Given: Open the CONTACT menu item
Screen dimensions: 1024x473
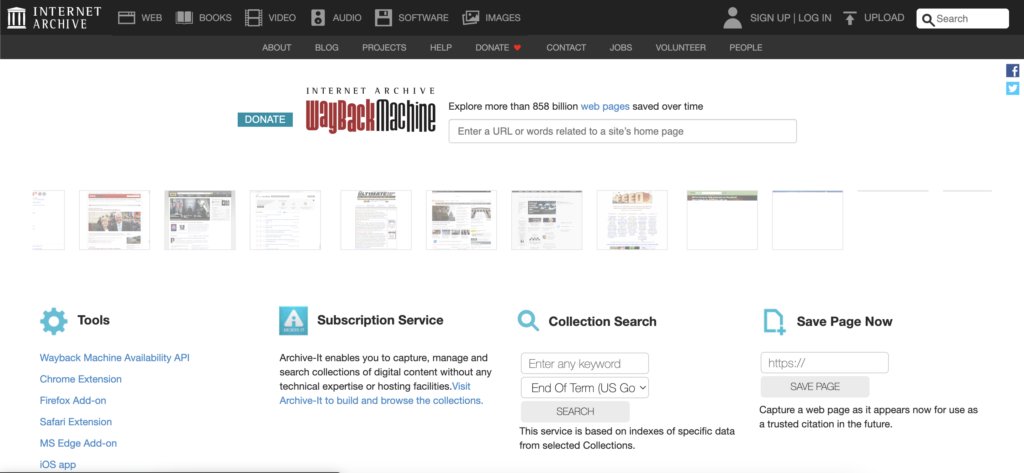Looking at the screenshot, I should [566, 48].
